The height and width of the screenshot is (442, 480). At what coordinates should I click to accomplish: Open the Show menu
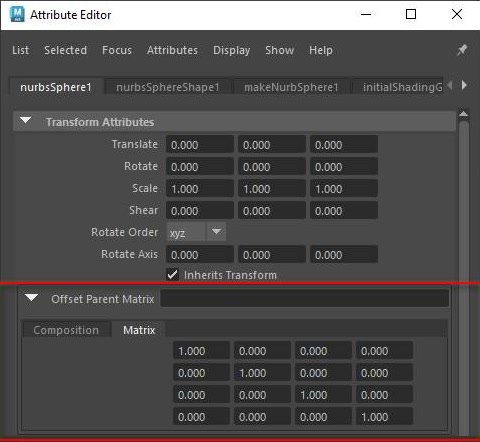click(x=279, y=50)
